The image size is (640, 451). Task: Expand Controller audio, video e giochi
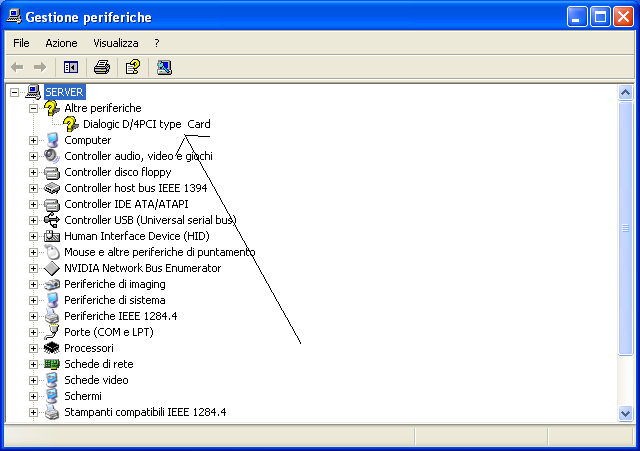pyautogui.click(x=33, y=156)
